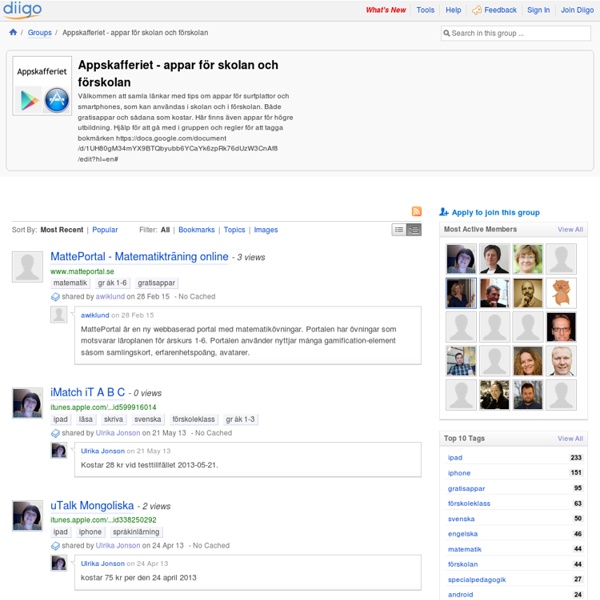Select ipad in Top 10 Tags
Image resolution: width=600 pixels, height=600 pixels.
[455, 458]
